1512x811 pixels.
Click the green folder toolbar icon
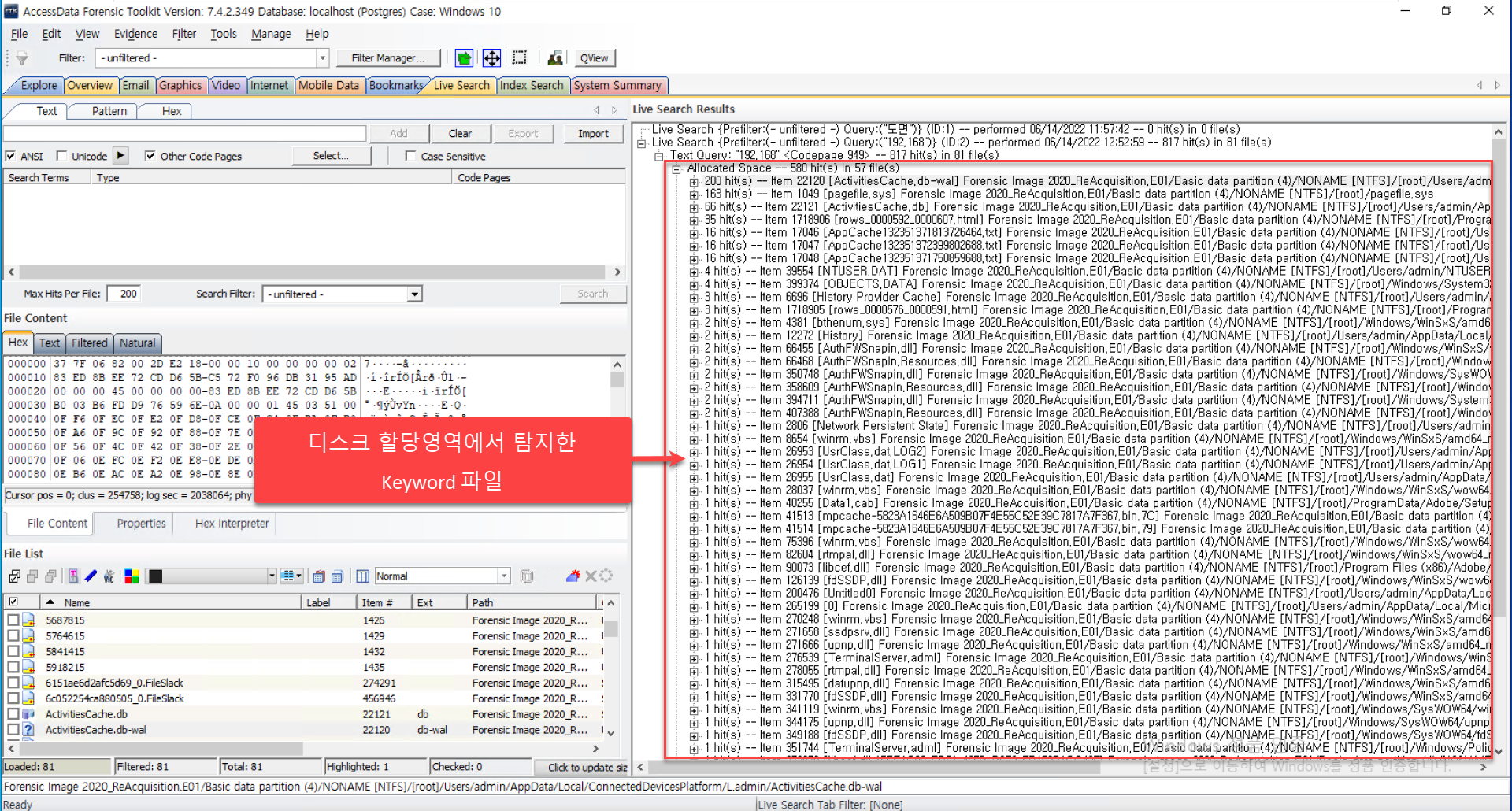click(464, 58)
